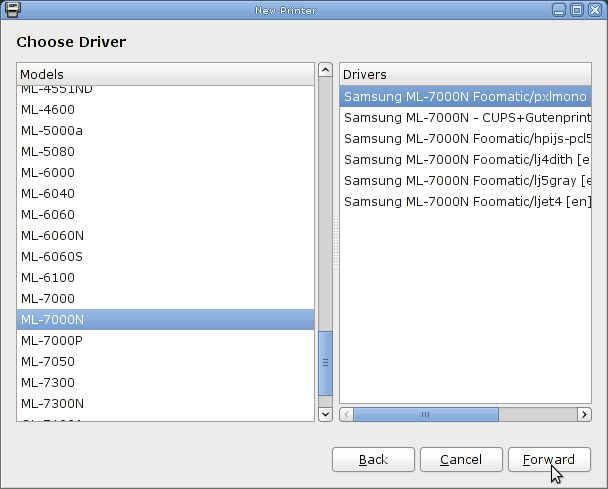Choose the Foomatic/pxlmono driver
This screenshot has height=489, width=608.
[x=465, y=96]
